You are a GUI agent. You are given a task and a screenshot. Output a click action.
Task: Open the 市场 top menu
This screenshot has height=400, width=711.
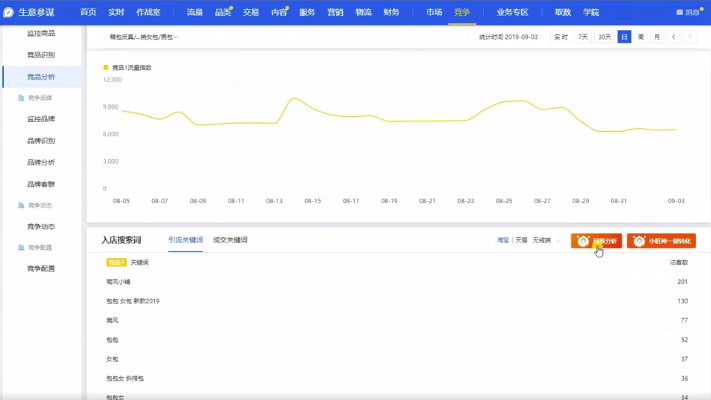point(433,12)
